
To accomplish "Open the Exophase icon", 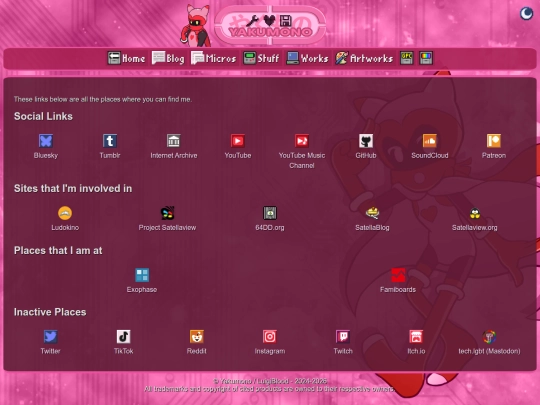I will click(x=142, y=275).
